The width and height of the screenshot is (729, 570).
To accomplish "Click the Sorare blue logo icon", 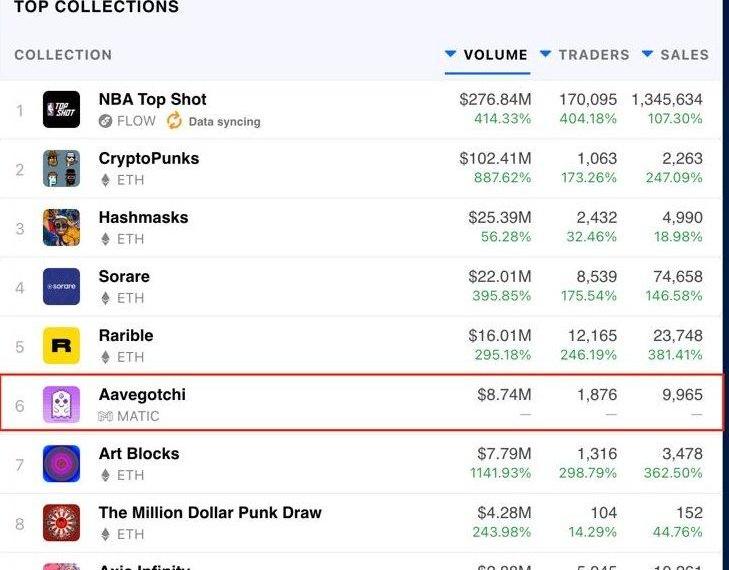I will 61,287.
